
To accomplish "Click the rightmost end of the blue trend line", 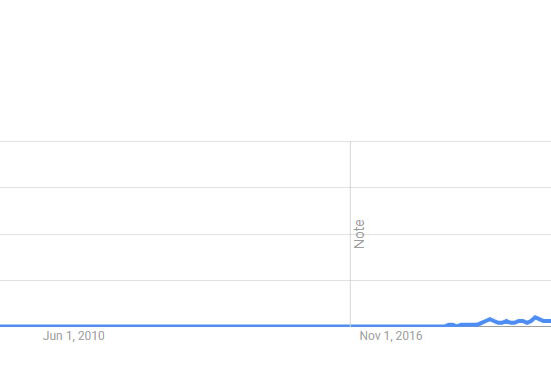I will pyautogui.click(x=549, y=321).
